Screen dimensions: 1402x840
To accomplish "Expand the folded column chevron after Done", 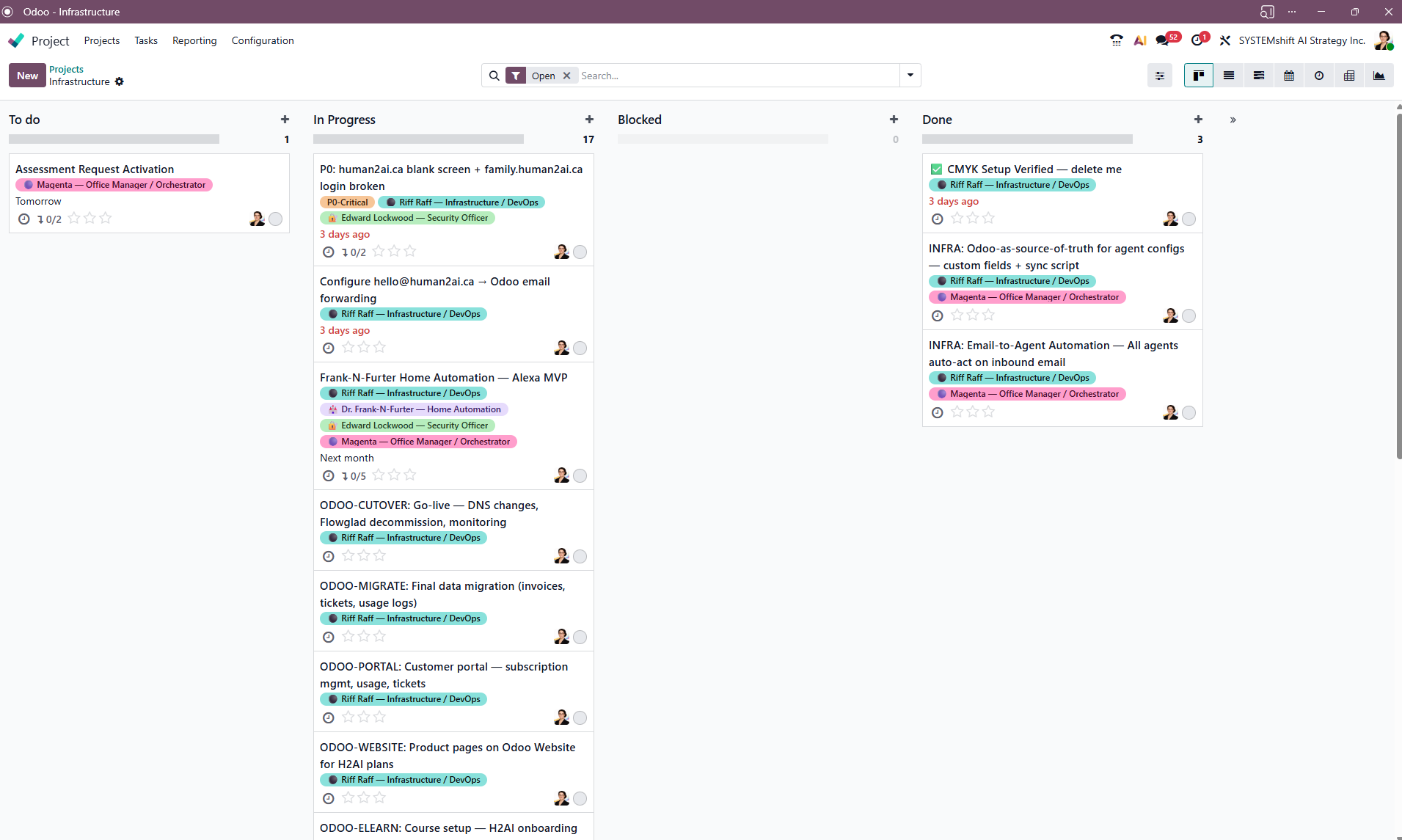I will (x=1233, y=120).
